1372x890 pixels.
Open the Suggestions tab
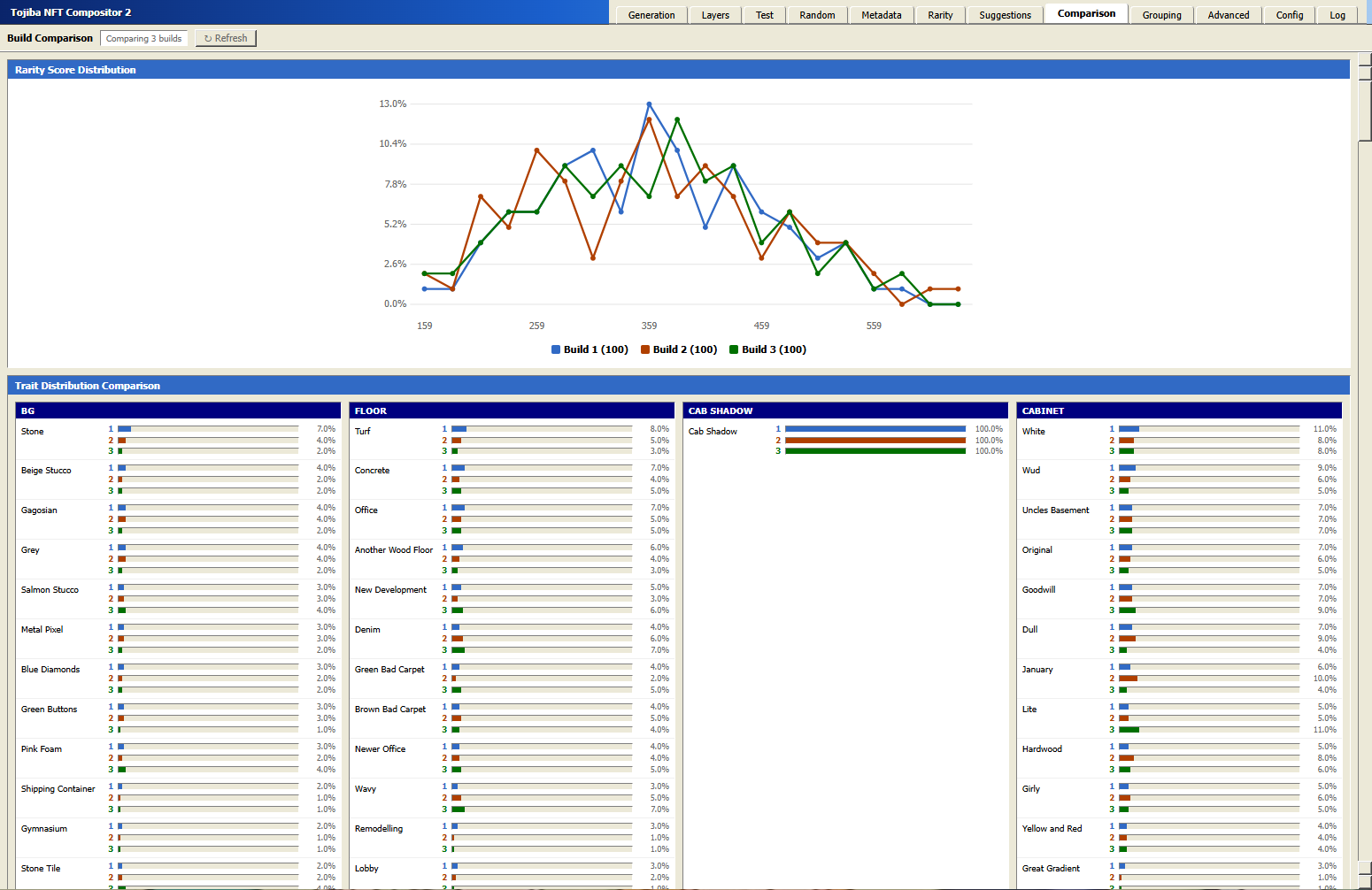1005,15
